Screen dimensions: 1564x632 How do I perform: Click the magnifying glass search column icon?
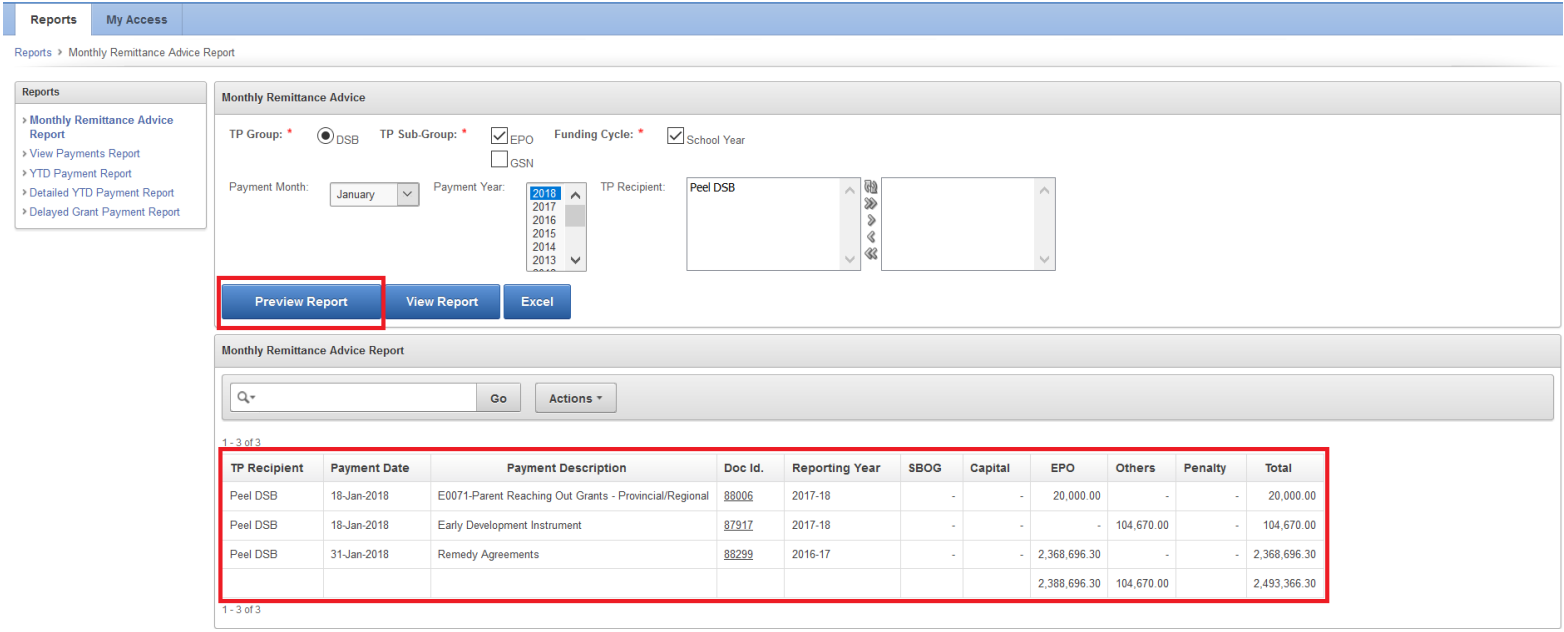[244, 398]
